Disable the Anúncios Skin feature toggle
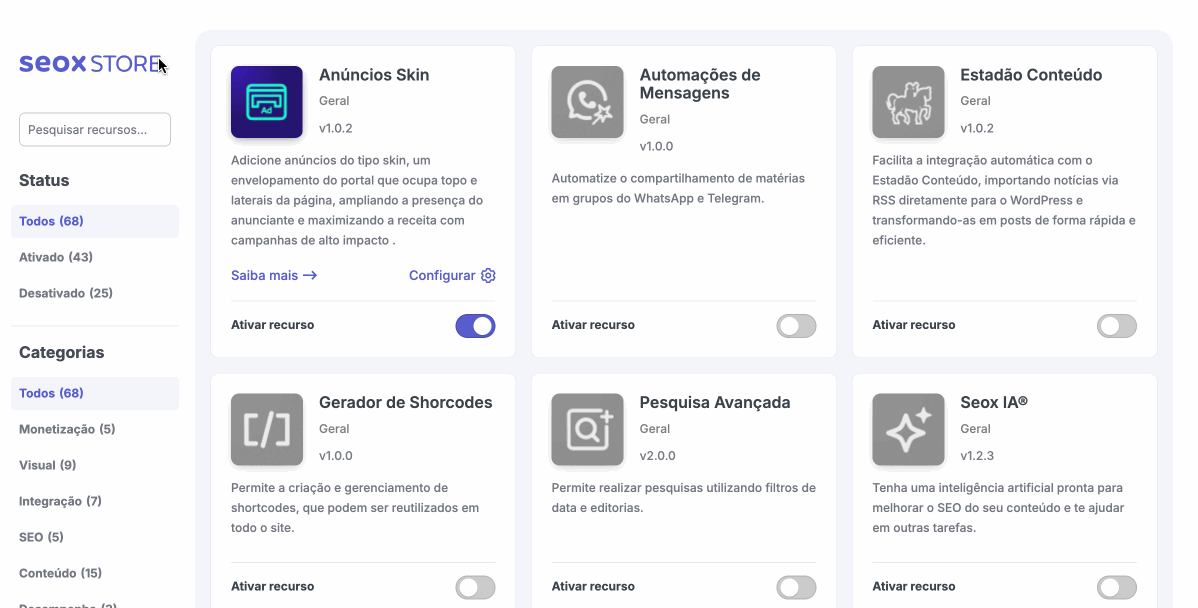 [475, 325]
